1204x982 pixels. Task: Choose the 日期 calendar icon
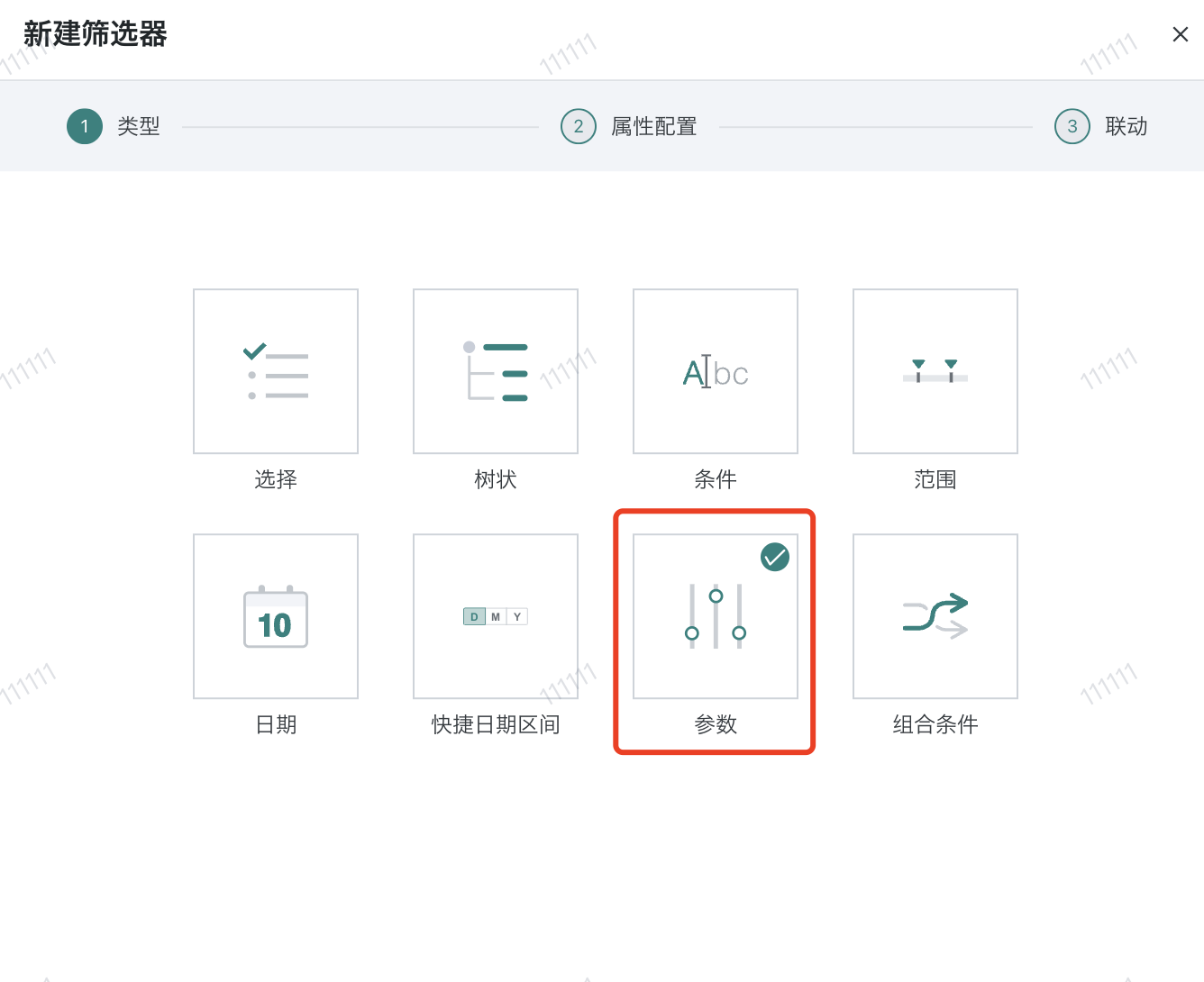point(276,616)
